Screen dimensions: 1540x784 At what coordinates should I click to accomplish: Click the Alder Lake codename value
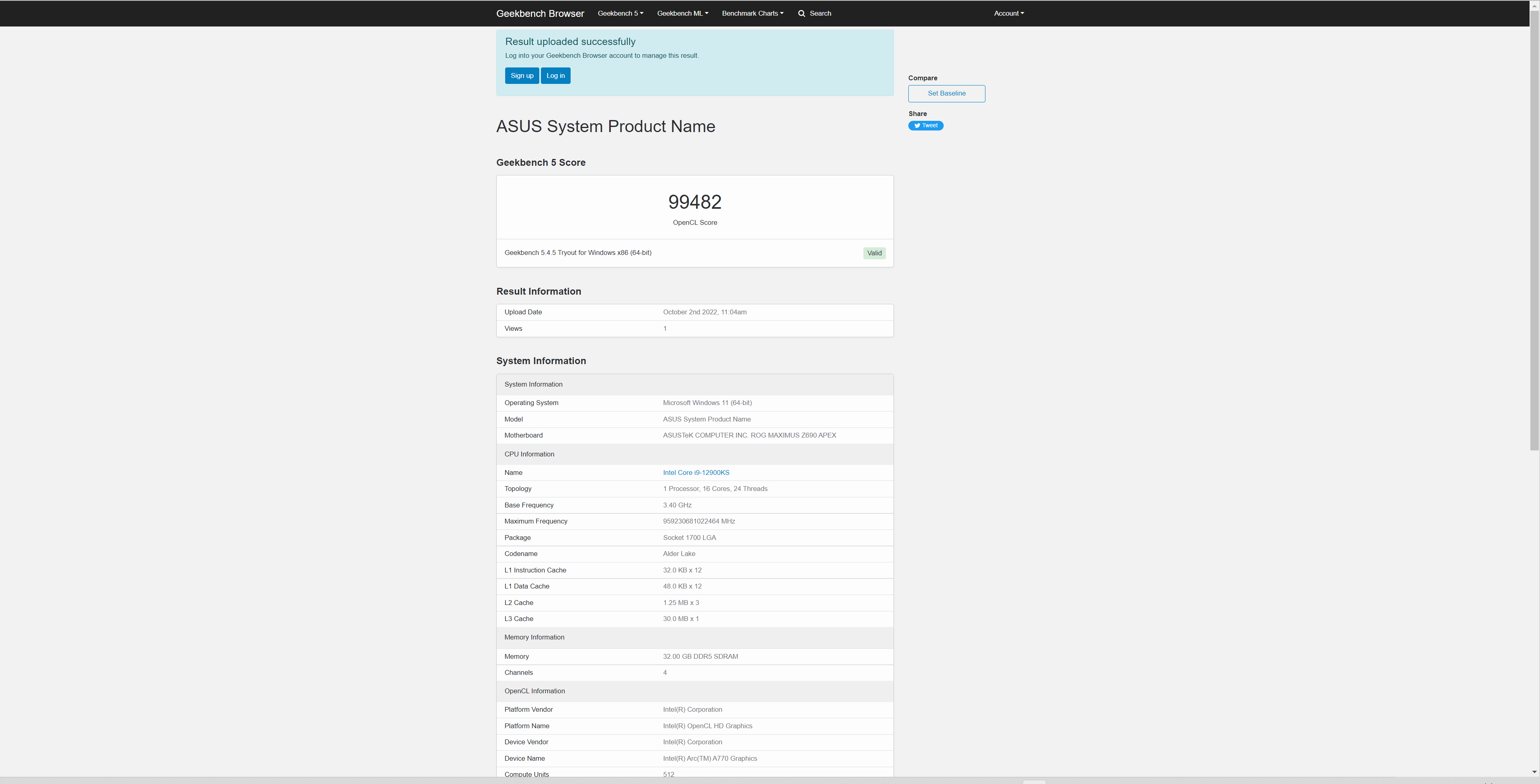coord(679,554)
